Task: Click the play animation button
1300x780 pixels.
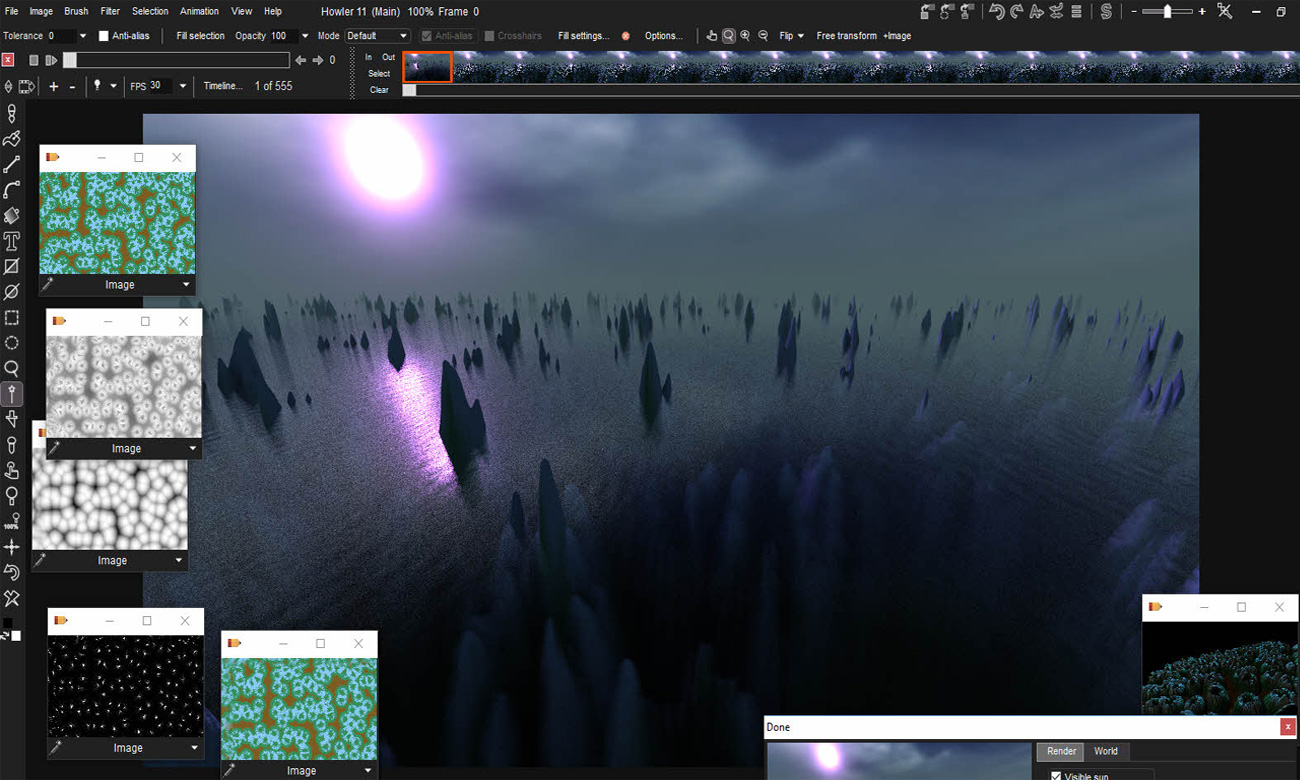Action: (x=51, y=60)
